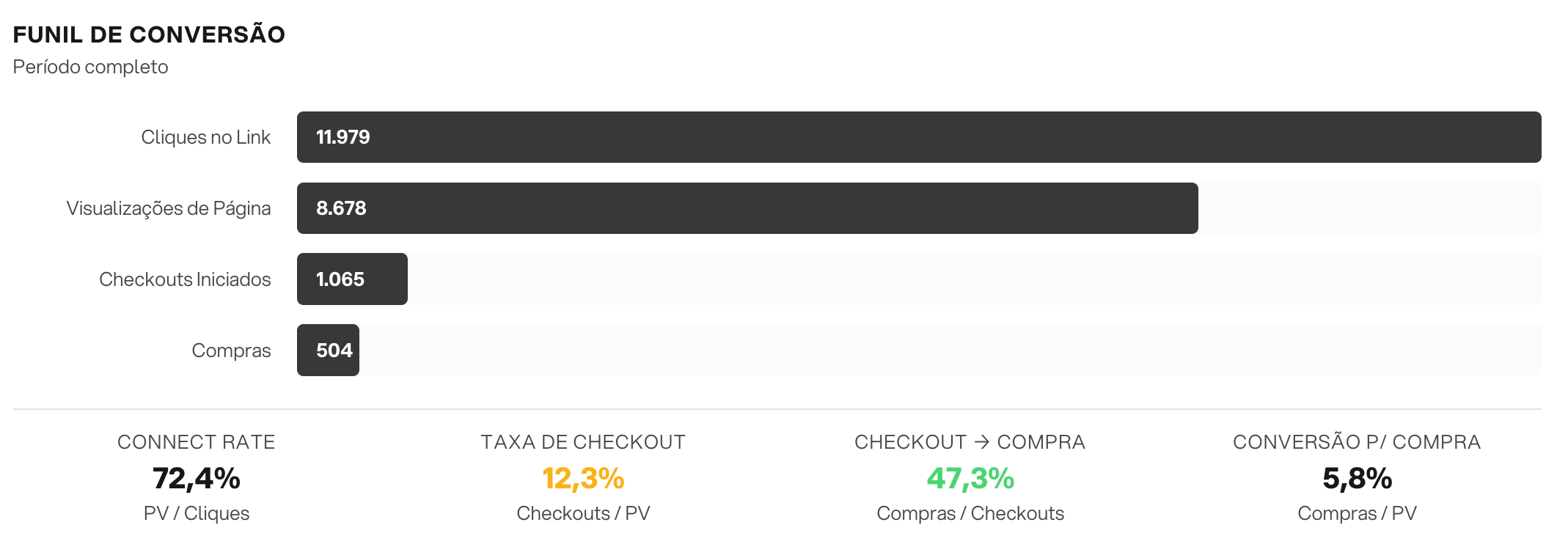Select the 72,4% connect rate figure
The height and width of the screenshot is (547, 1568).
click(x=196, y=478)
